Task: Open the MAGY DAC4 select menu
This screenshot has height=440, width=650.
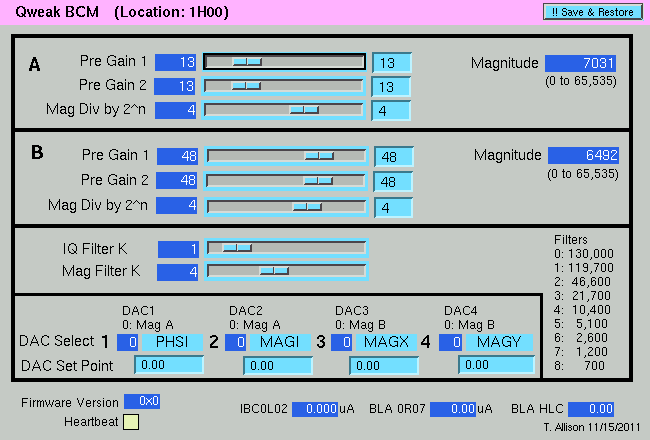Action: pos(499,342)
